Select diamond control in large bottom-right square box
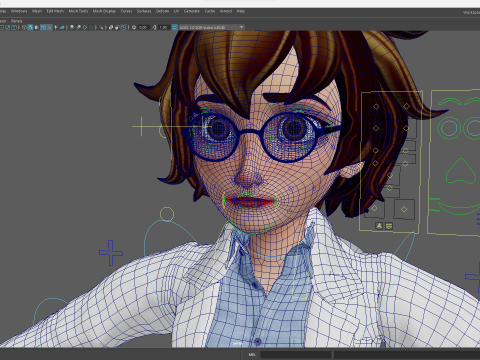480x360 pixels. pyautogui.click(x=404, y=209)
